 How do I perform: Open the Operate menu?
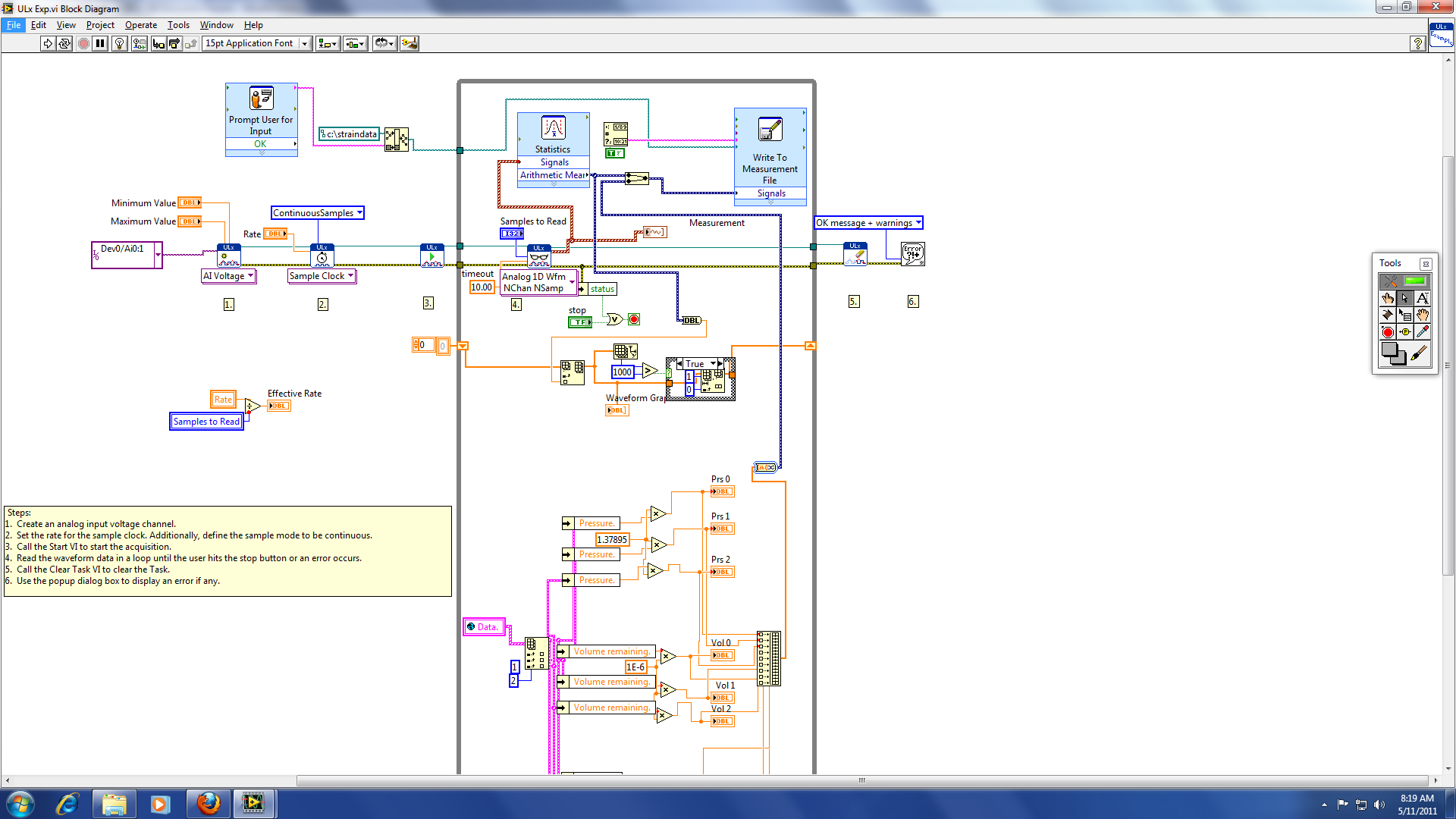point(141,25)
